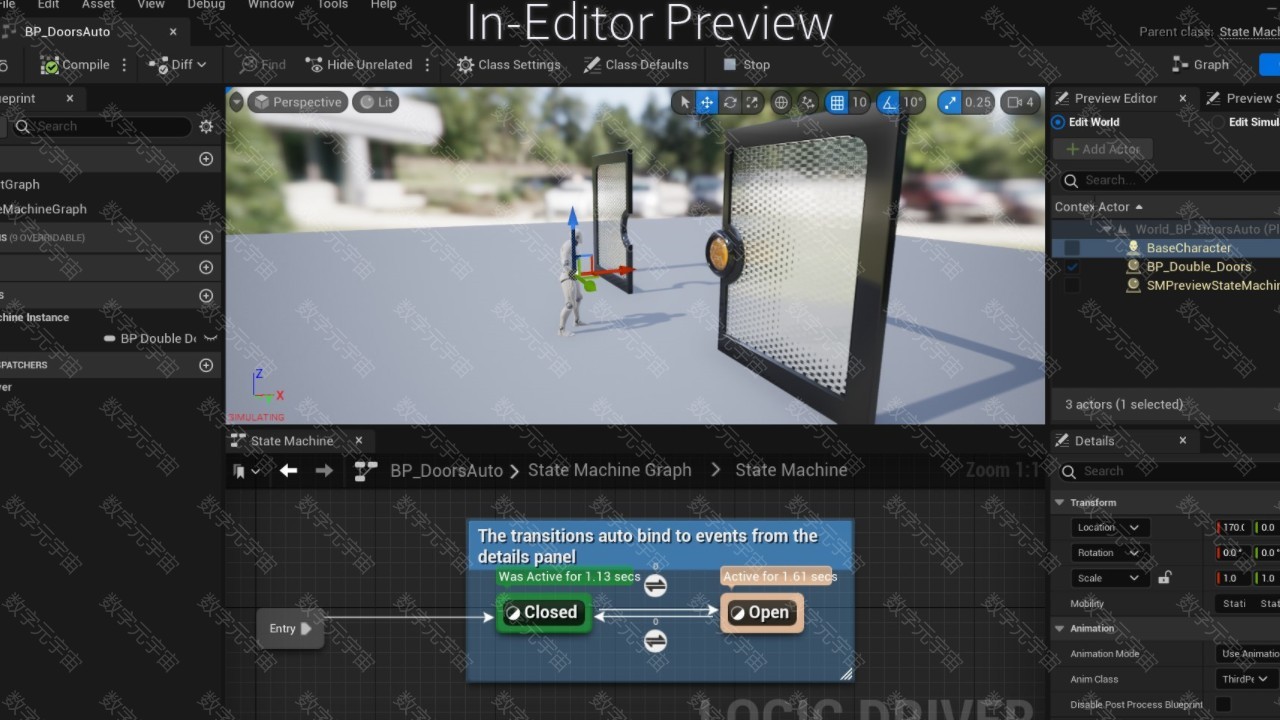Viewport: 1280px width, 720px height.
Task: Toggle eye icon next to BP Double Doors variable
Action: pyautogui.click(x=210, y=338)
